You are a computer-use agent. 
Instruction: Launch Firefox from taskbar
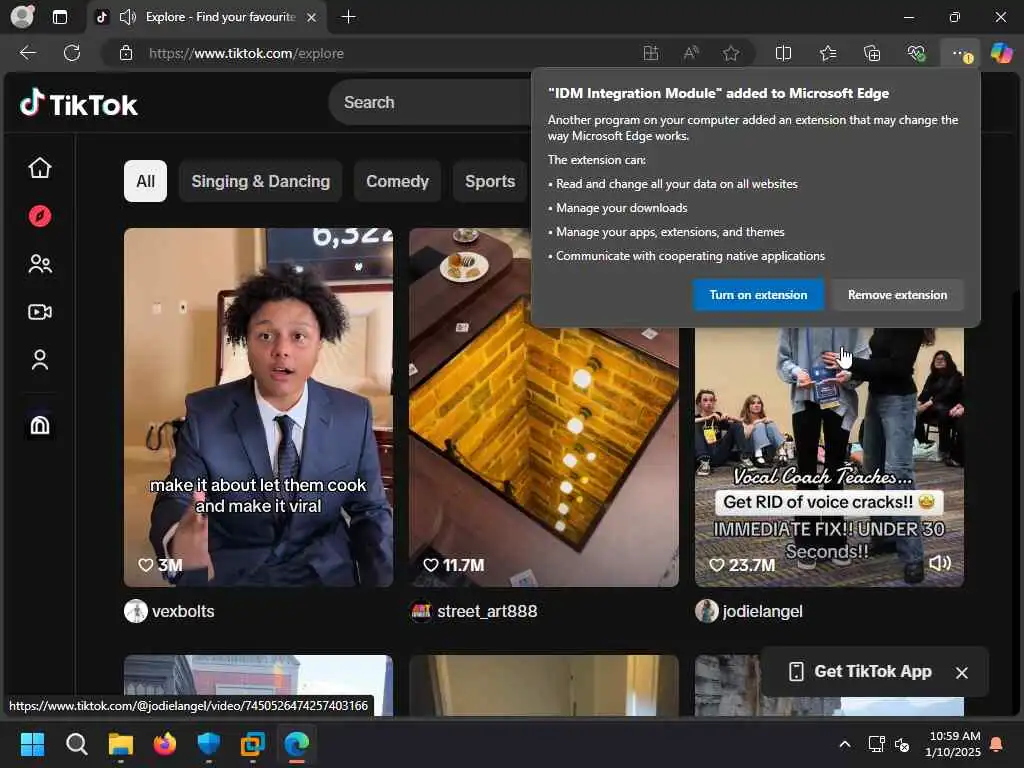(165, 744)
